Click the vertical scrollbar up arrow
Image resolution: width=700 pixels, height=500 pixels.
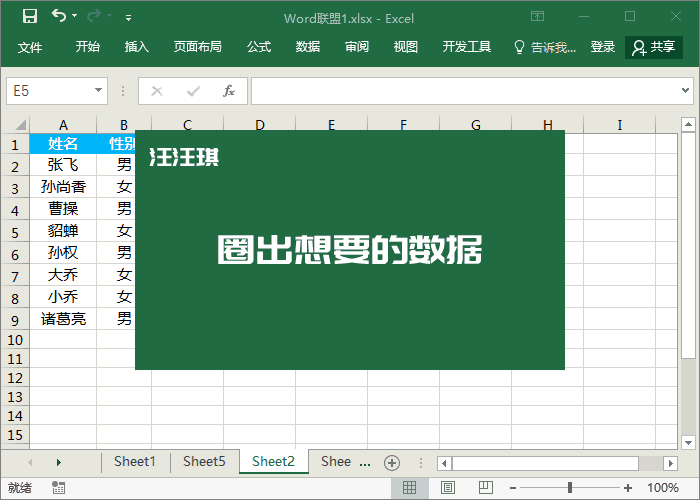point(688,124)
